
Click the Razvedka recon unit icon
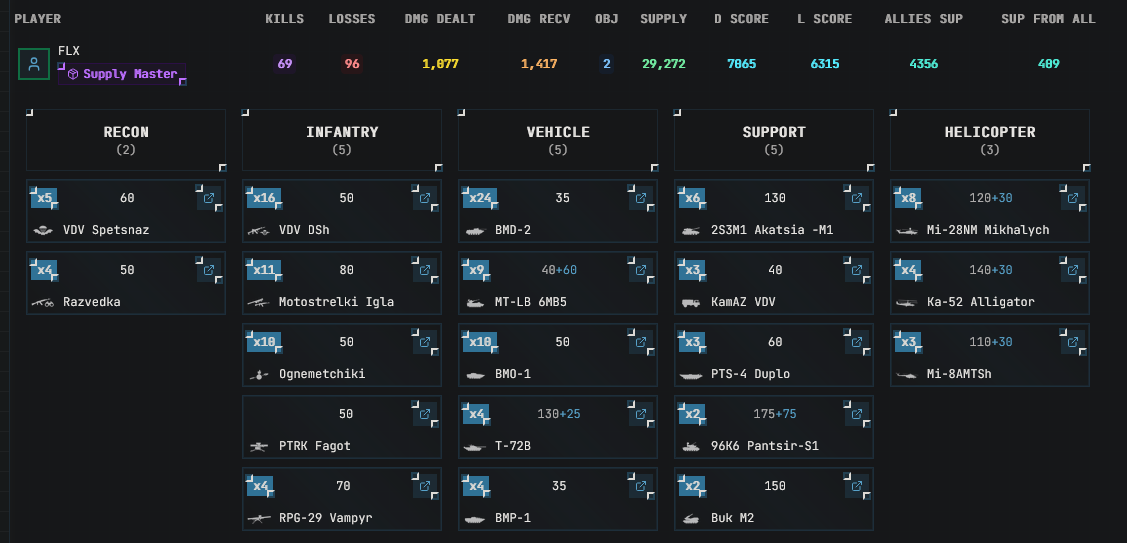click(x=42, y=302)
